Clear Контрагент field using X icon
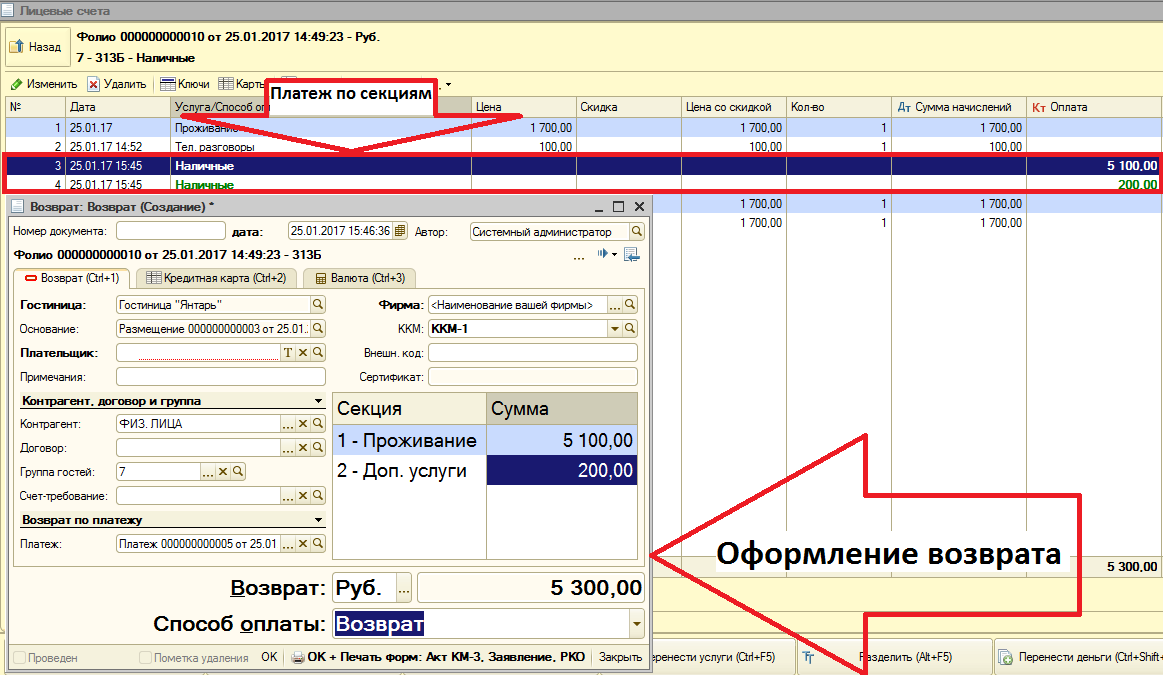Screen dimensions: 1163x675 pyautogui.click(x=303, y=424)
